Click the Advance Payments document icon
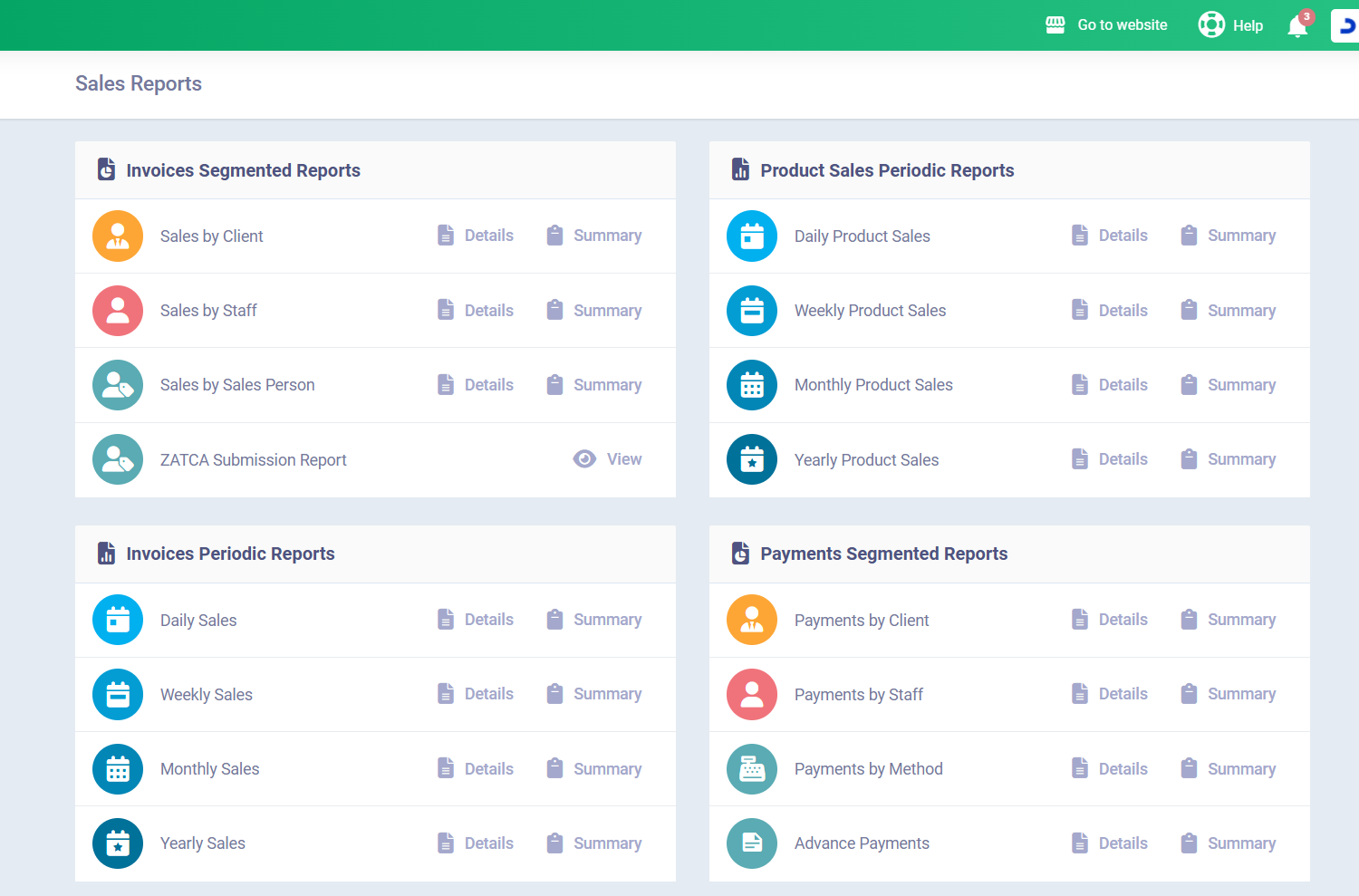 [x=752, y=843]
